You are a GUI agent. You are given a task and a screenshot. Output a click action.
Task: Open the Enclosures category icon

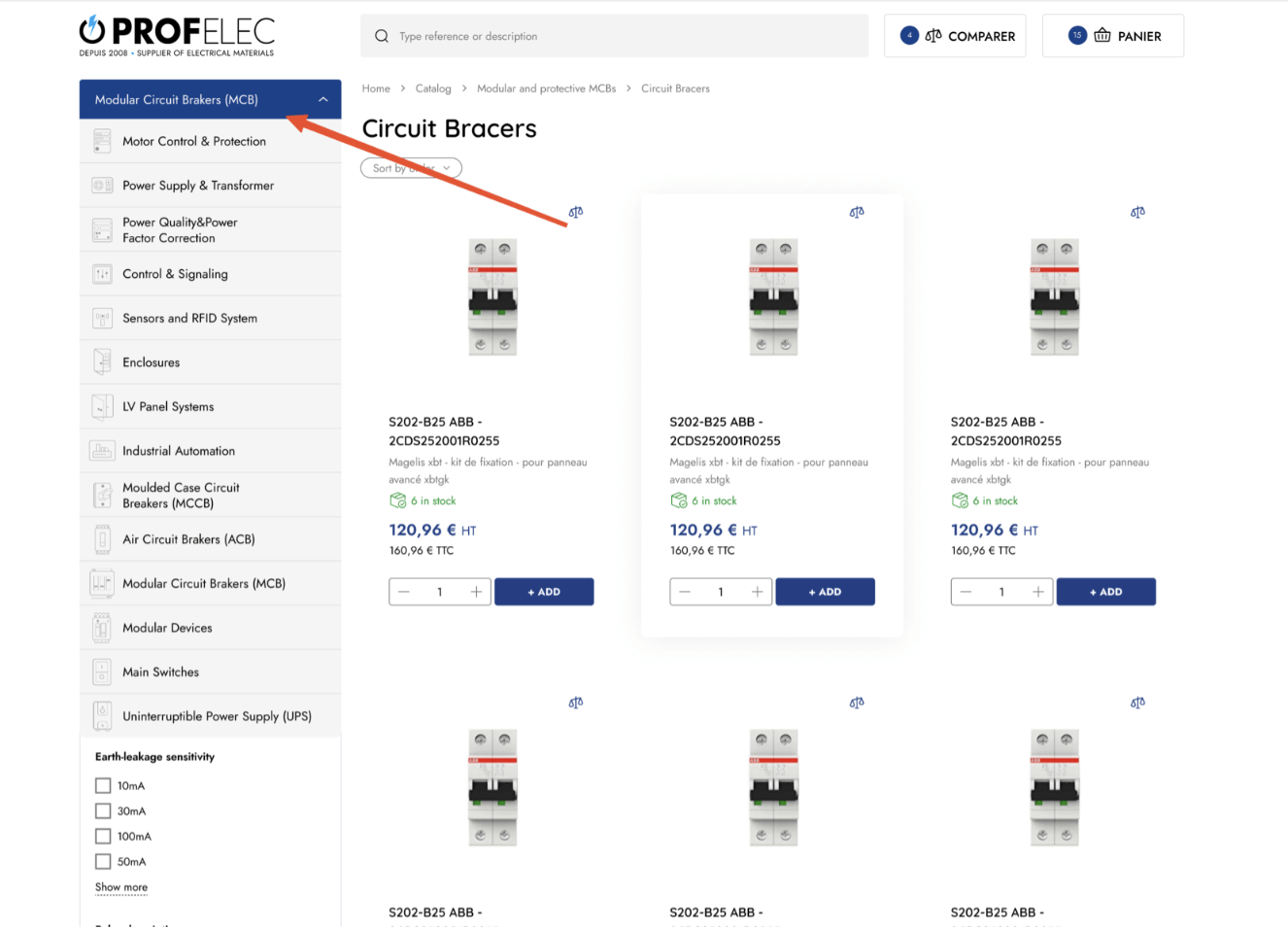pos(102,362)
